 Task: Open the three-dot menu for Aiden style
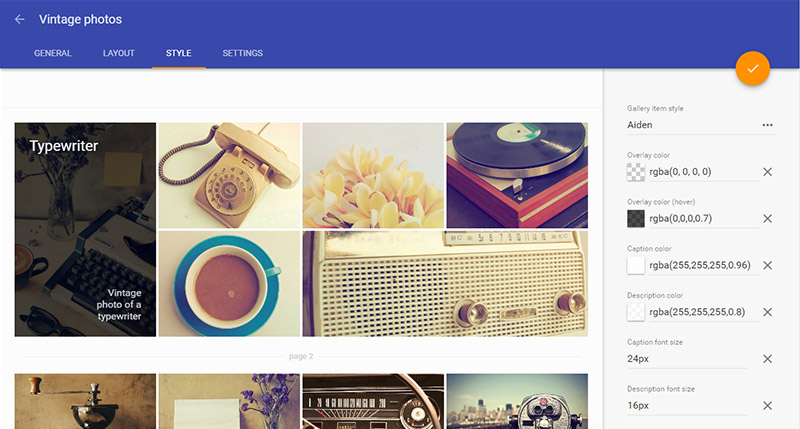(x=767, y=125)
